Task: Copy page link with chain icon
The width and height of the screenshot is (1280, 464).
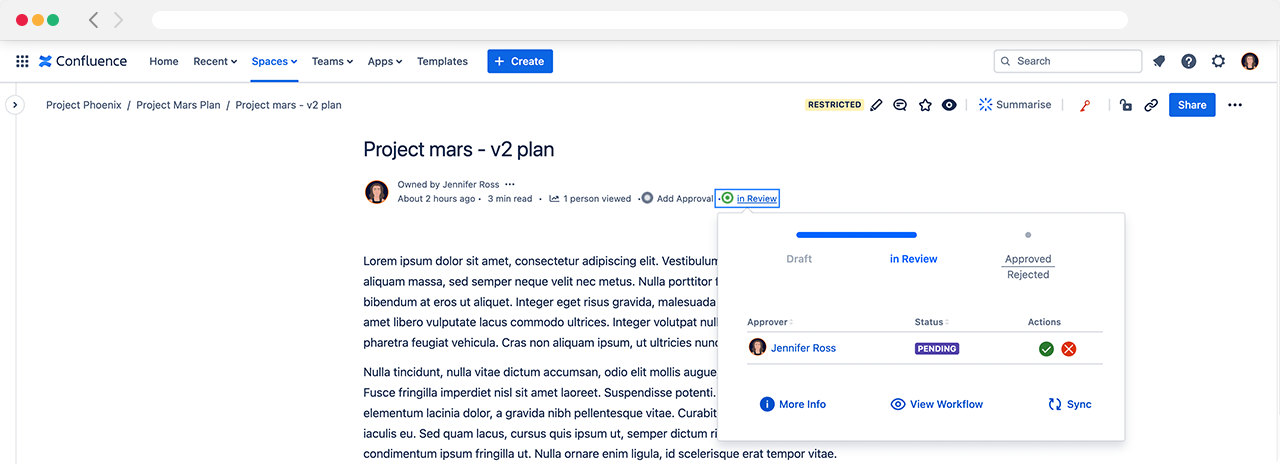Action: pos(1151,105)
